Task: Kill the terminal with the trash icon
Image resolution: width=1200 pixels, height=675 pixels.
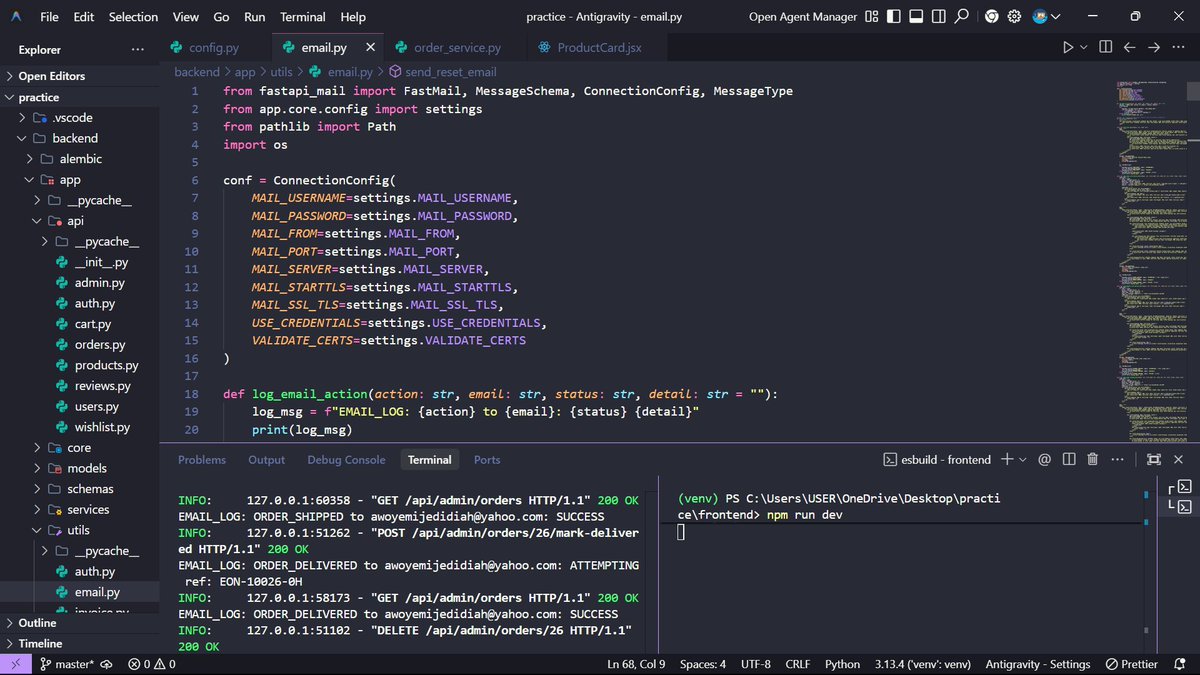Action: pos(1092,459)
